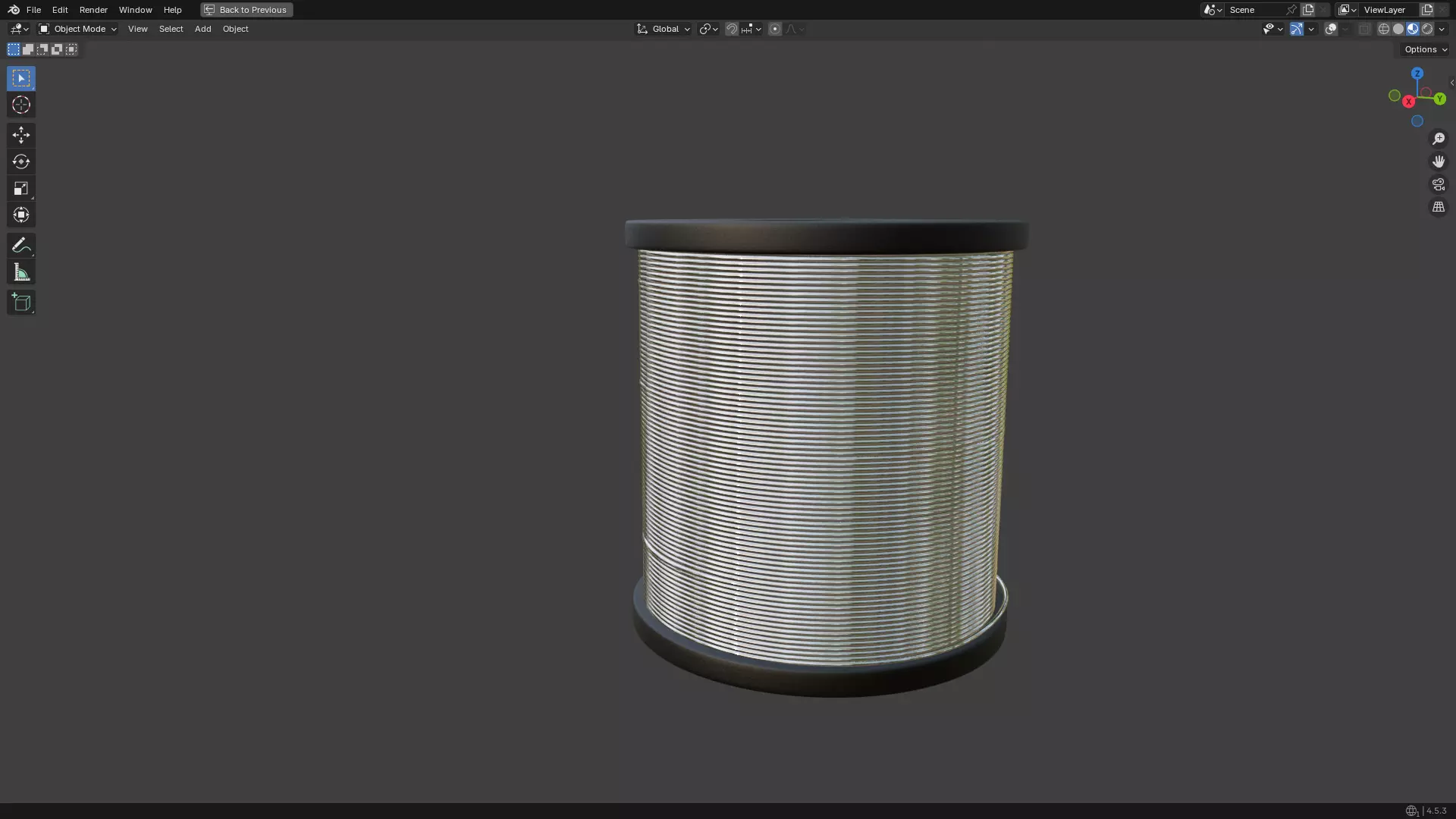Click new view layer button
The width and height of the screenshot is (1456, 819).
(x=1427, y=10)
